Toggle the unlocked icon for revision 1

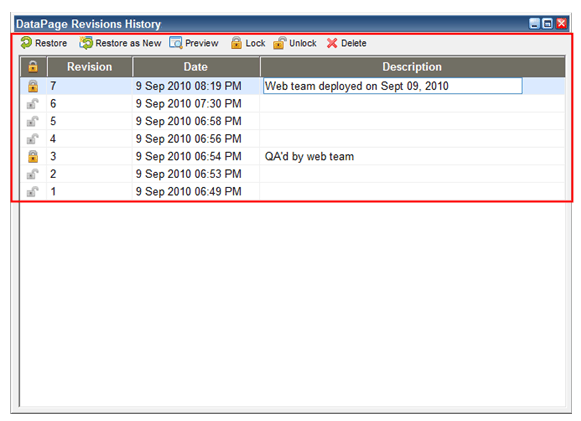33,192
